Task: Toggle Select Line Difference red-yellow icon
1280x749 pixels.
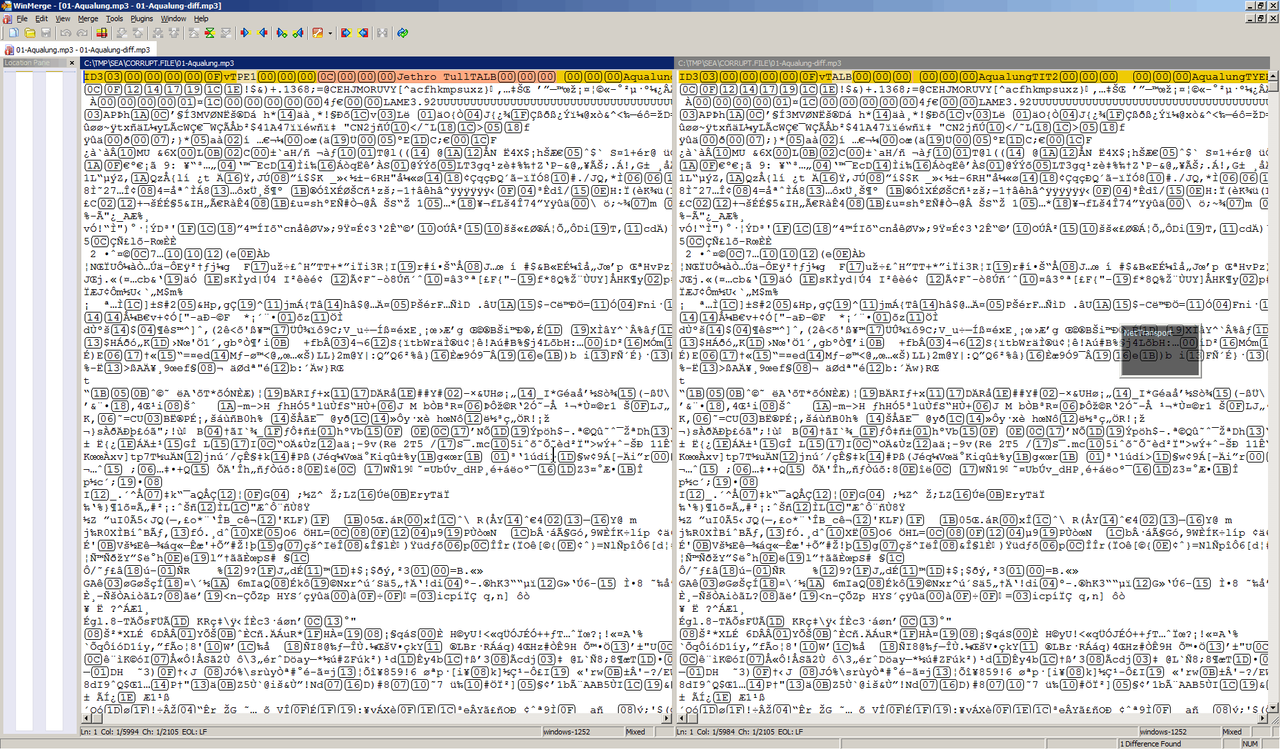Action: (x=102, y=33)
